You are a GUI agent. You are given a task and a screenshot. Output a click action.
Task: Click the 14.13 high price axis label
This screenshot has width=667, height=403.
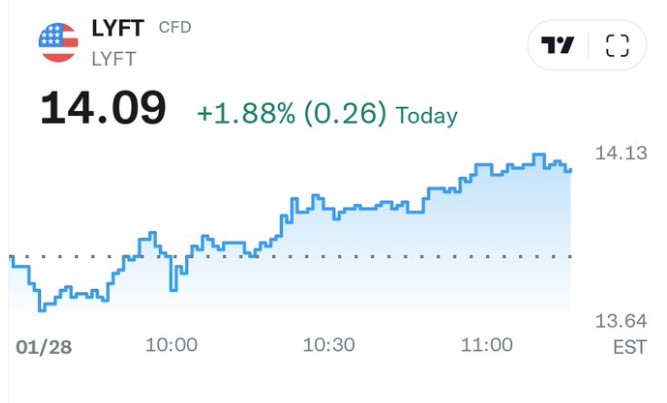point(620,153)
